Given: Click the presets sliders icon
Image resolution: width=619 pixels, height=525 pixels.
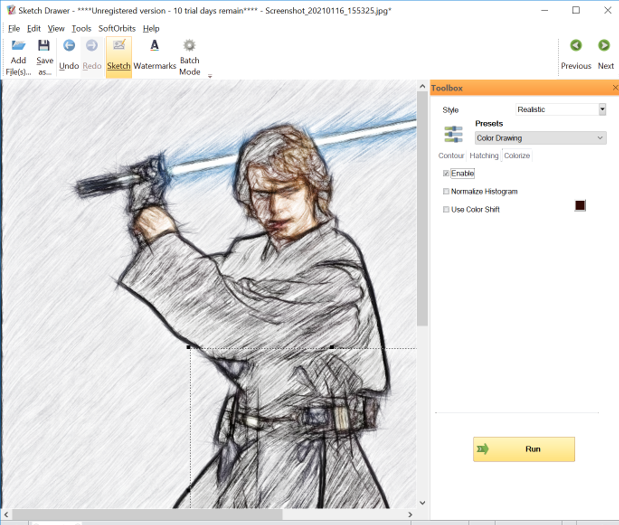Looking at the screenshot, I should (x=453, y=134).
